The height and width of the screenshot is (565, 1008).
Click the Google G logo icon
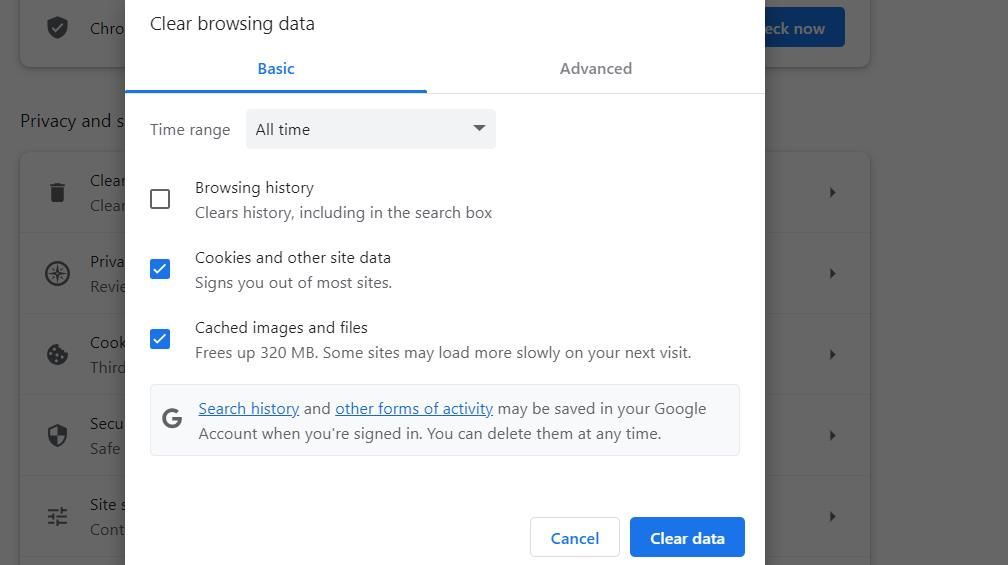[172, 419]
